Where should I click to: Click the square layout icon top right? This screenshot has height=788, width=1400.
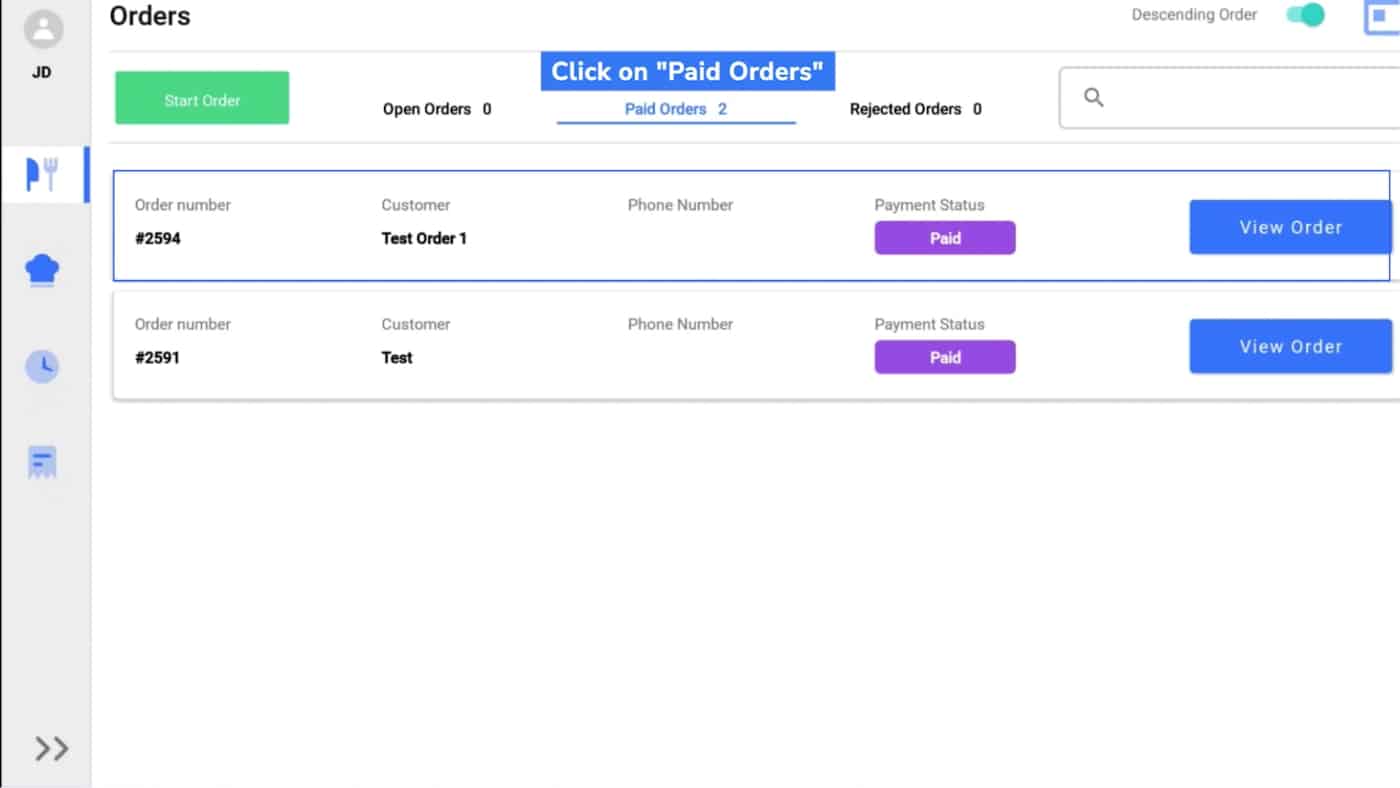(x=1382, y=16)
